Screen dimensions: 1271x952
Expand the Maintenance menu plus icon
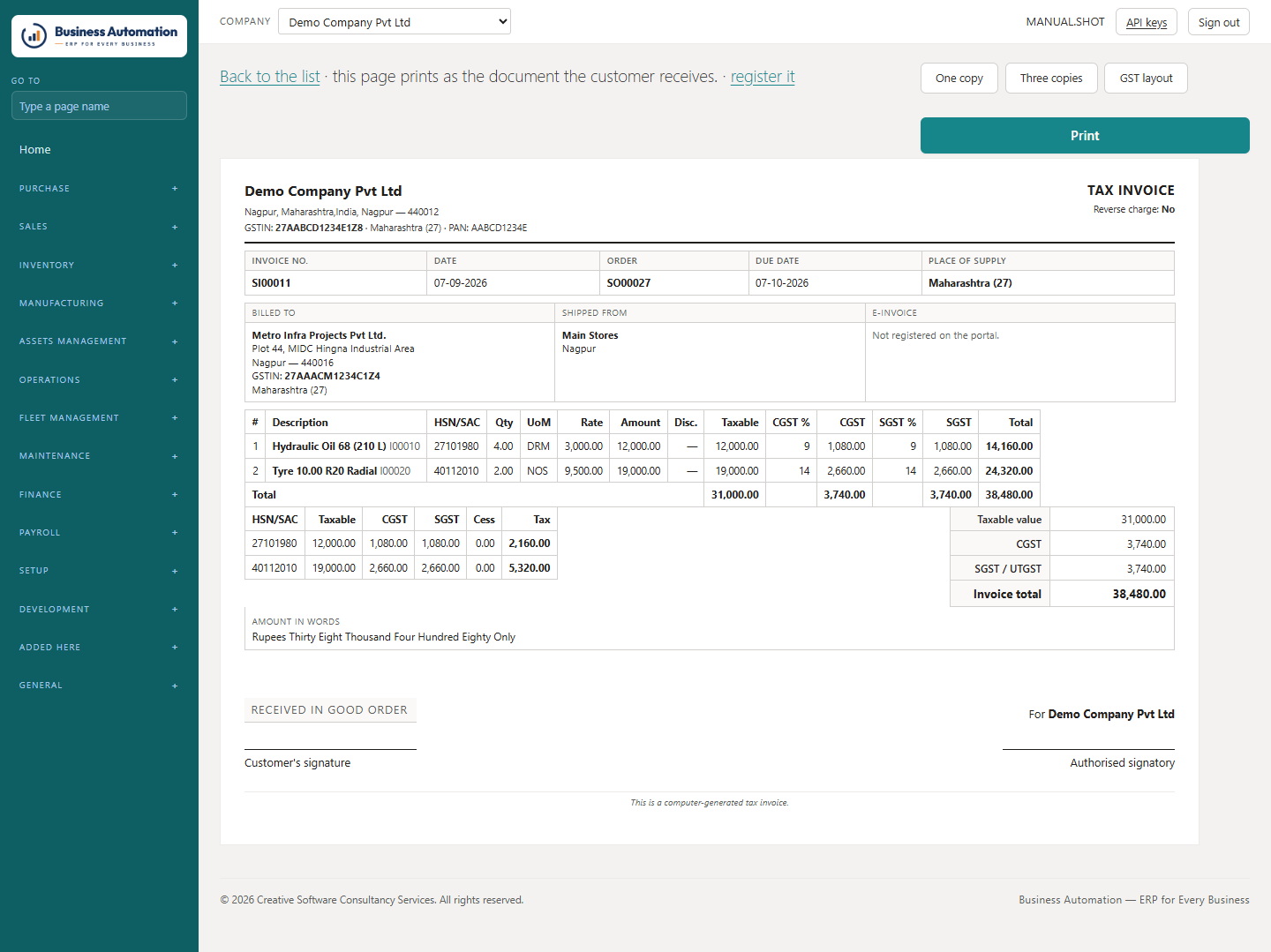175,456
